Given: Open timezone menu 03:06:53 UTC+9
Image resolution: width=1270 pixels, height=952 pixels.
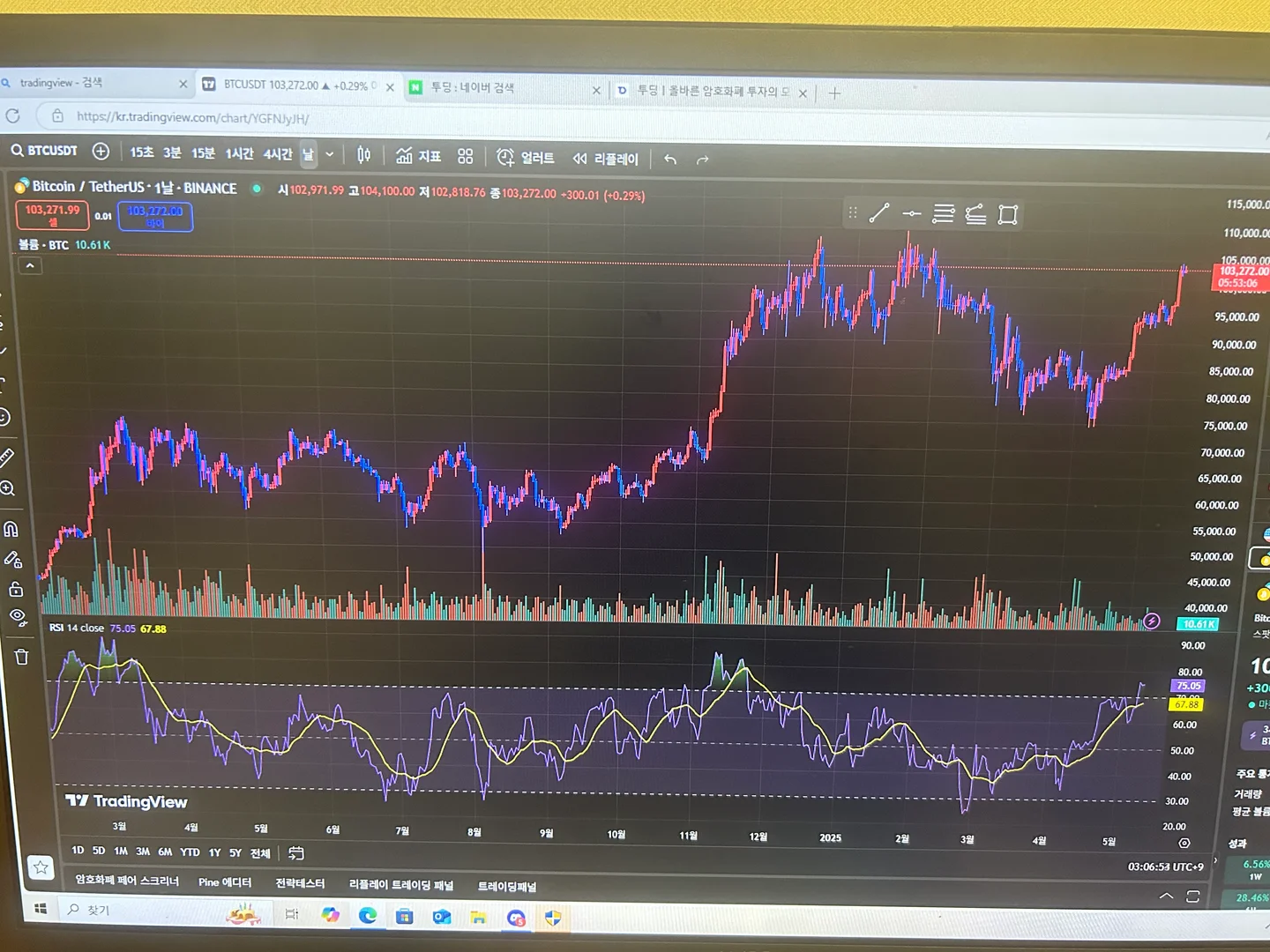Looking at the screenshot, I should (1166, 867).
